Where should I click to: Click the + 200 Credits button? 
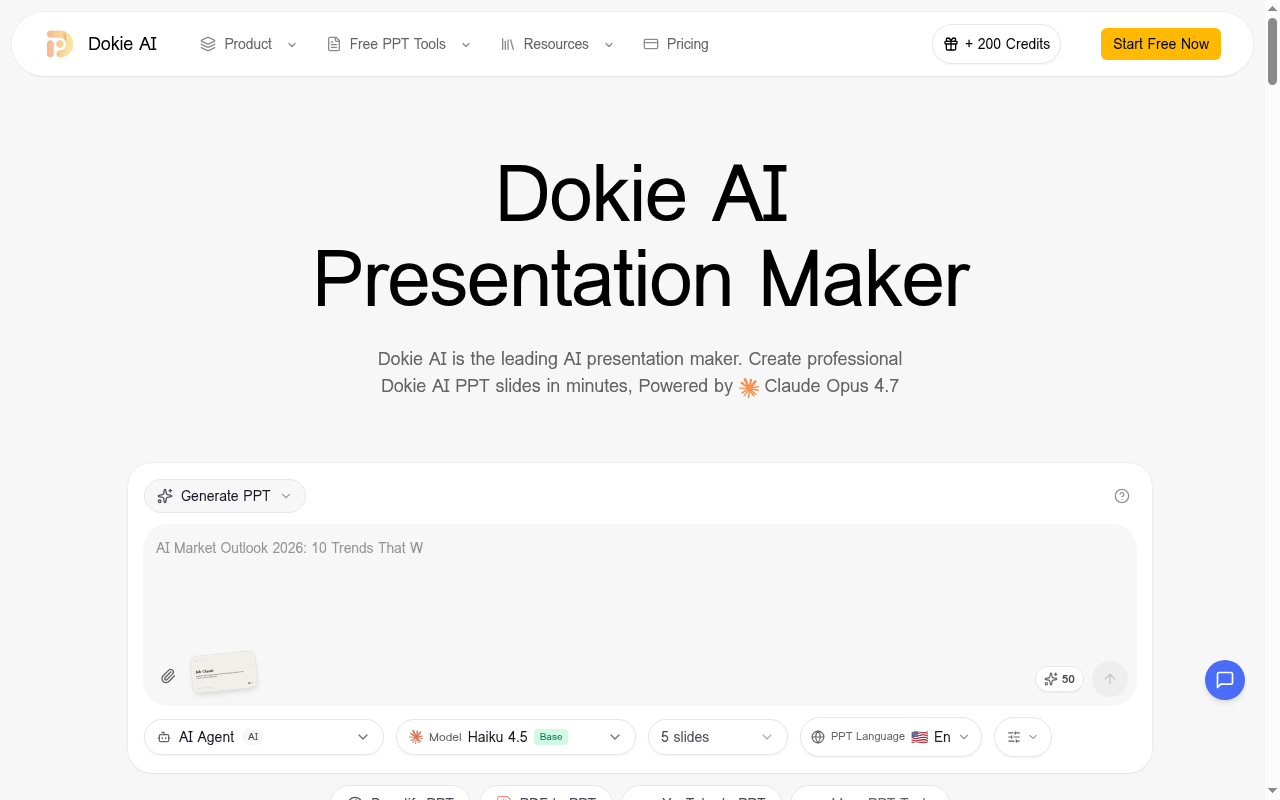click(x=996, y=44)
